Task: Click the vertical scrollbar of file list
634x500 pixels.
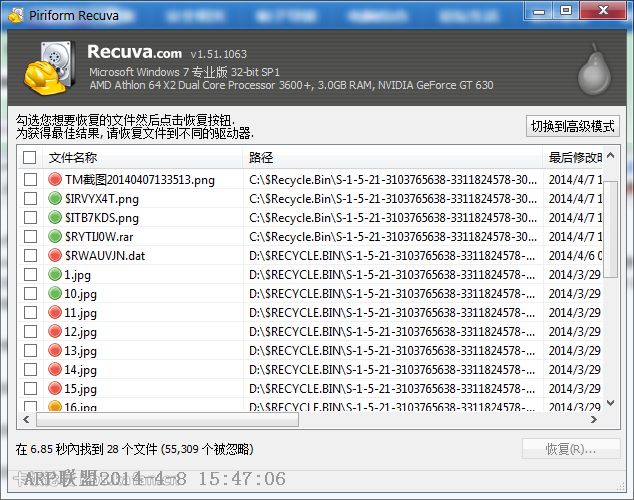Action: pos(610,300)
